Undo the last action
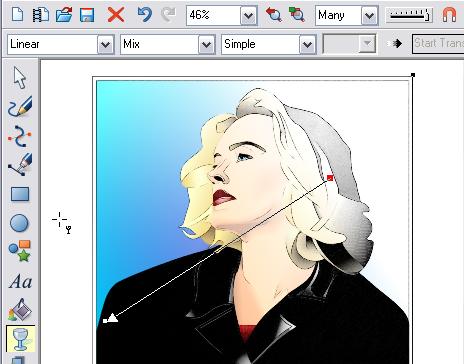464x364 pixels. tap(145, 15)
